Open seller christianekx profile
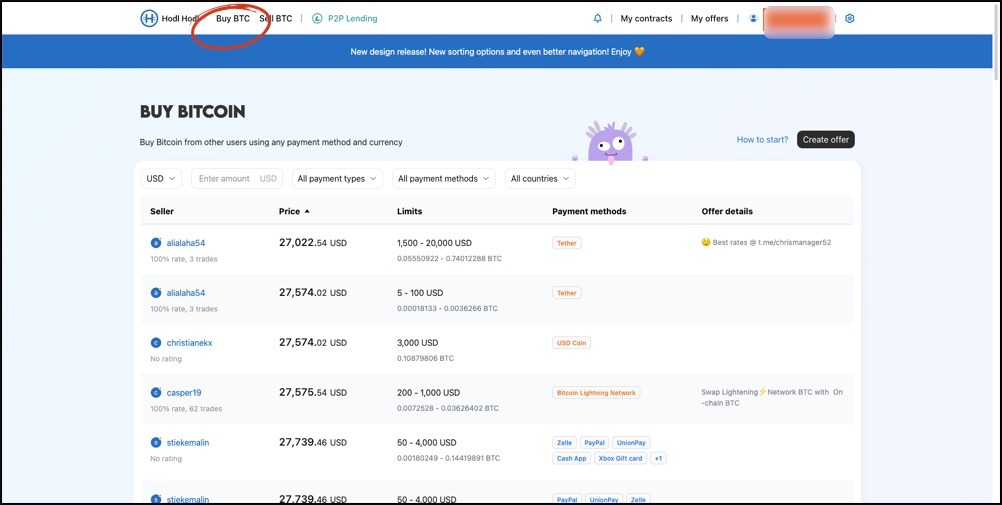This screenshot has width=1002, height=505. [189, 343]
